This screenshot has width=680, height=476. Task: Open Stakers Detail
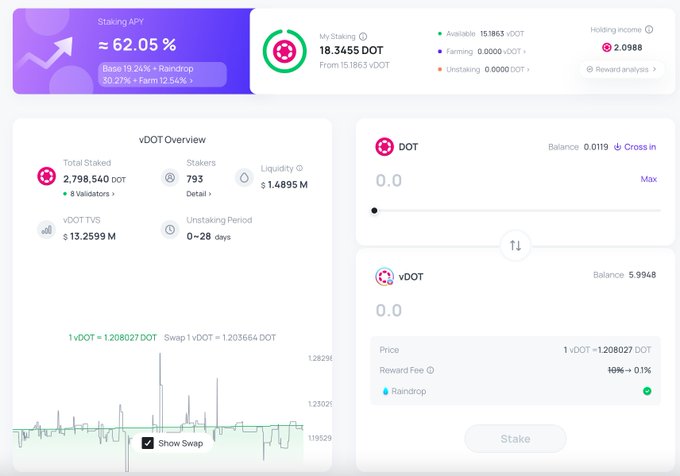coord(199,194)
